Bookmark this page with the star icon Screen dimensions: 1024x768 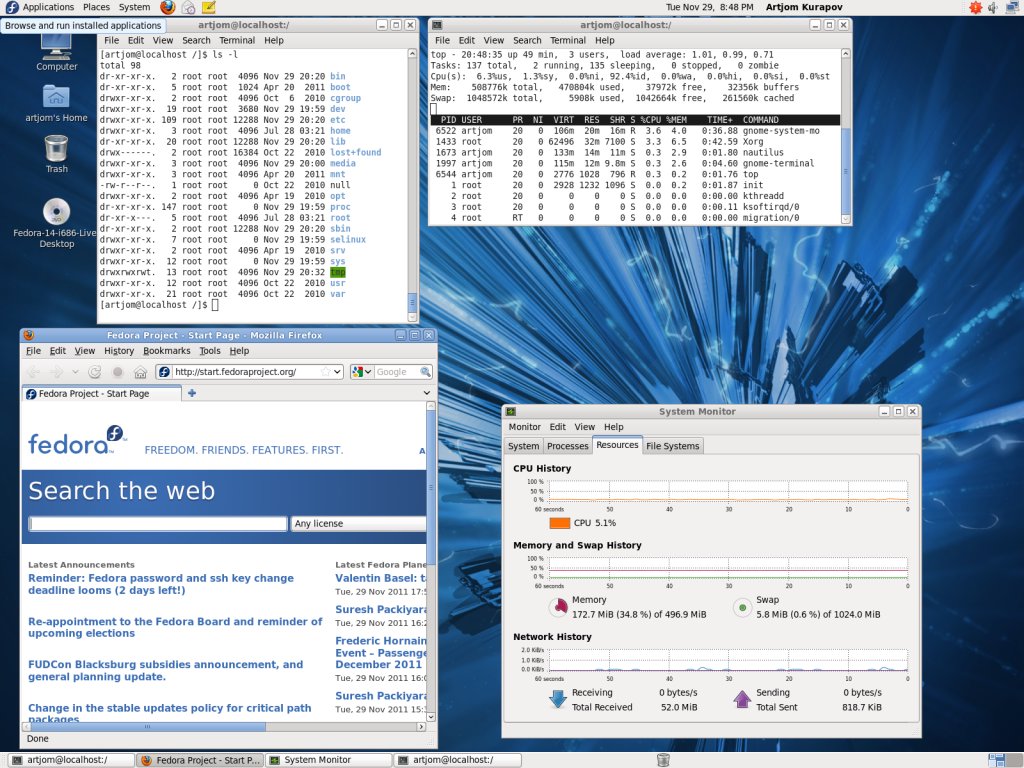pos(325,372)
